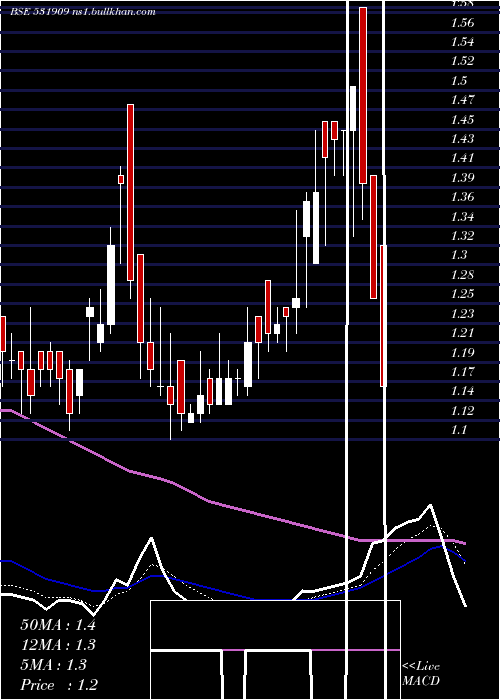Select the 1.21 price axis label
Viewport: 500px width, 700px height.
[462, 333]
